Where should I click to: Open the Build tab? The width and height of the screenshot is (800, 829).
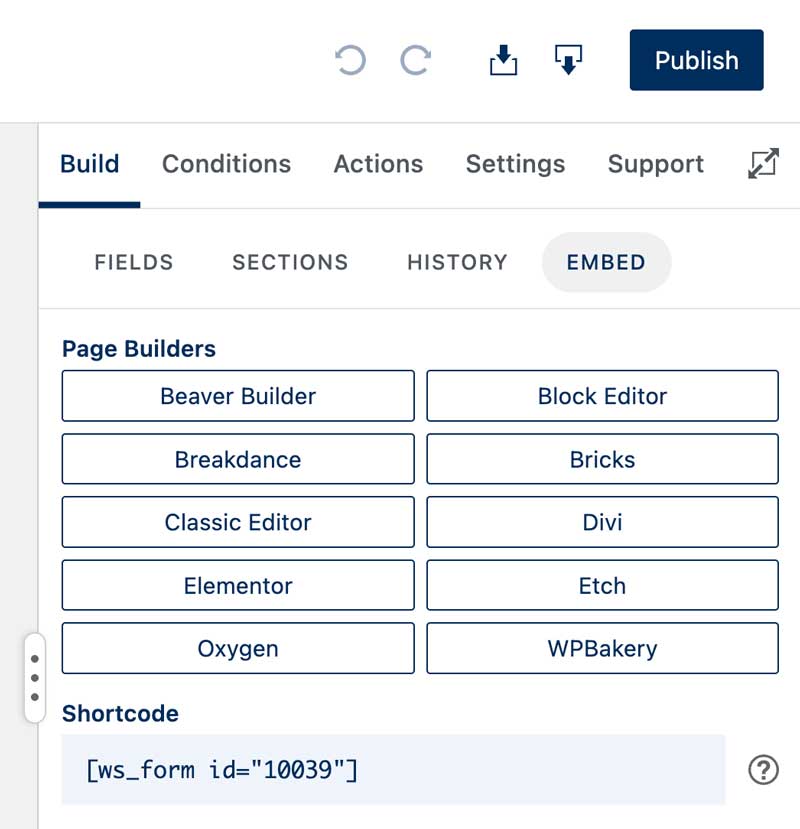89,164
